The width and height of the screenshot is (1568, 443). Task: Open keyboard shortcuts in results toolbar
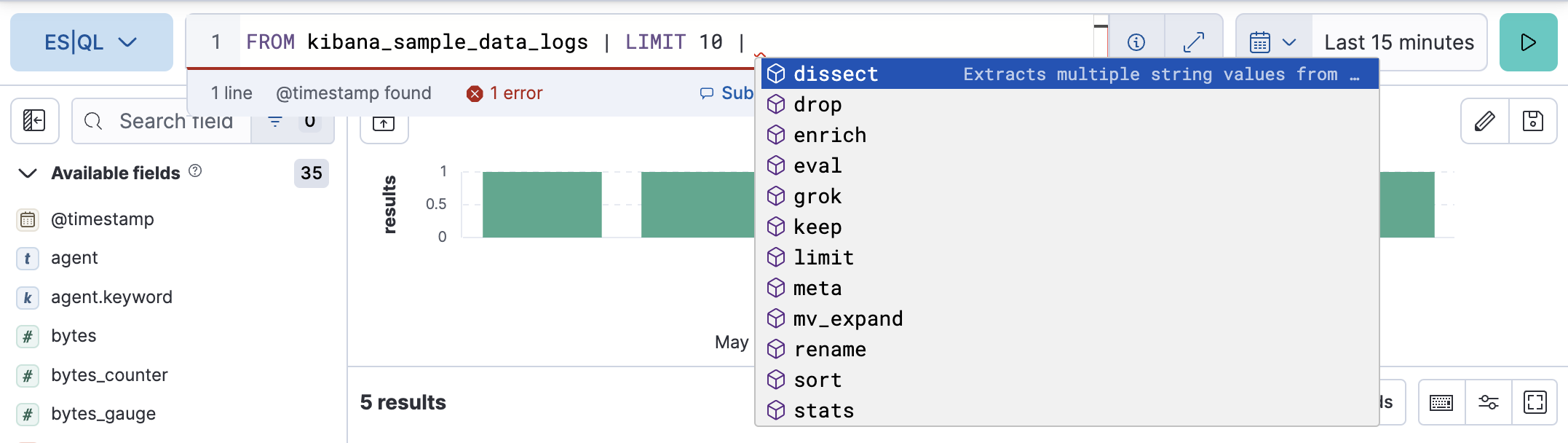(1441, 402)
